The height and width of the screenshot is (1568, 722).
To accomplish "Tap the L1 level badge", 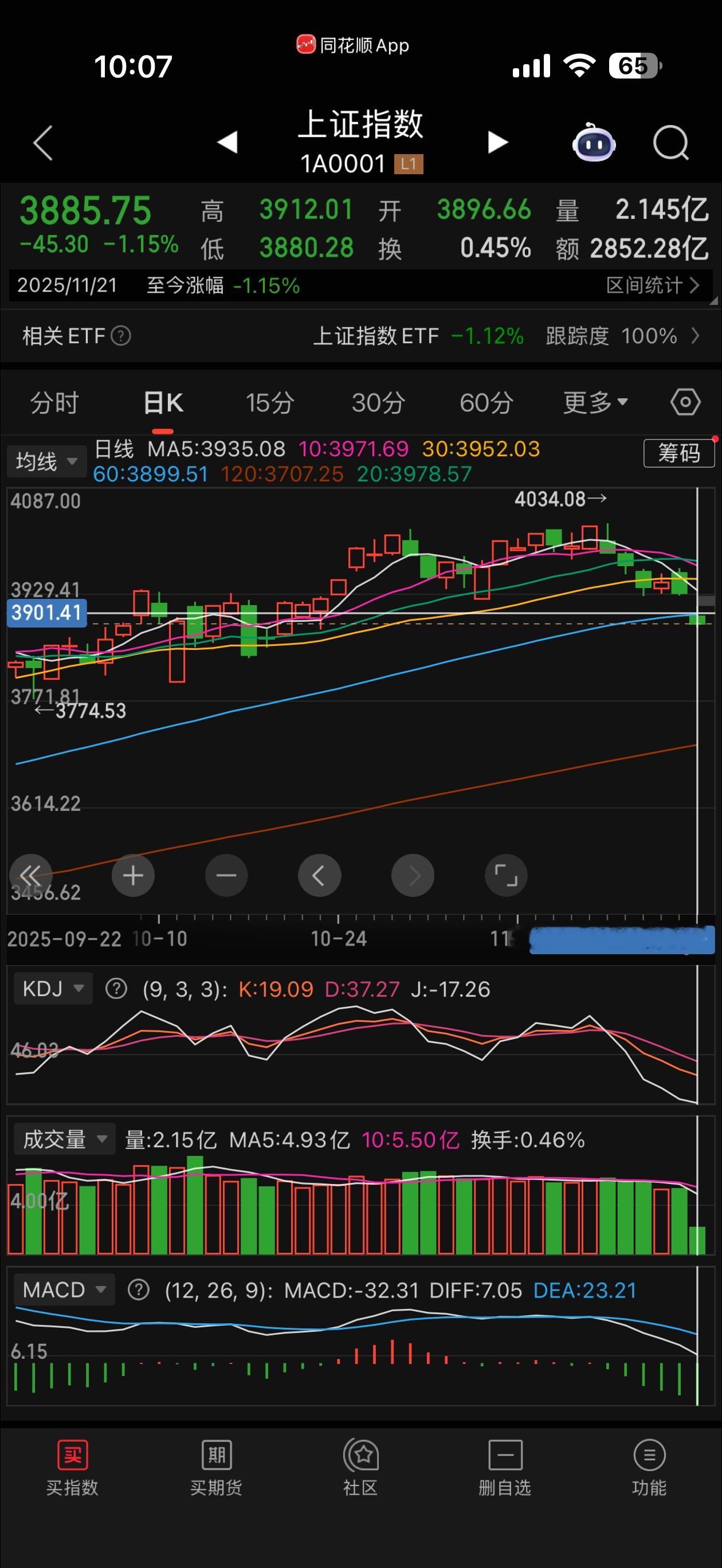I will coord(409,164).
